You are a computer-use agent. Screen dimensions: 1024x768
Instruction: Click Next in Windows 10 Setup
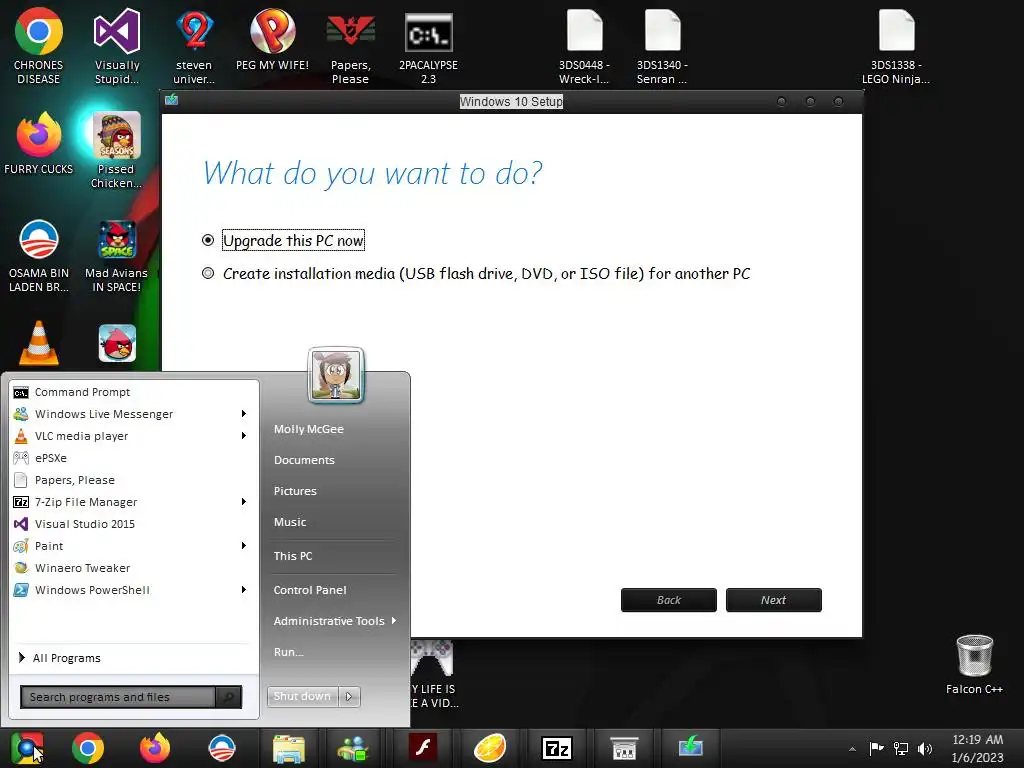[773, 600]
